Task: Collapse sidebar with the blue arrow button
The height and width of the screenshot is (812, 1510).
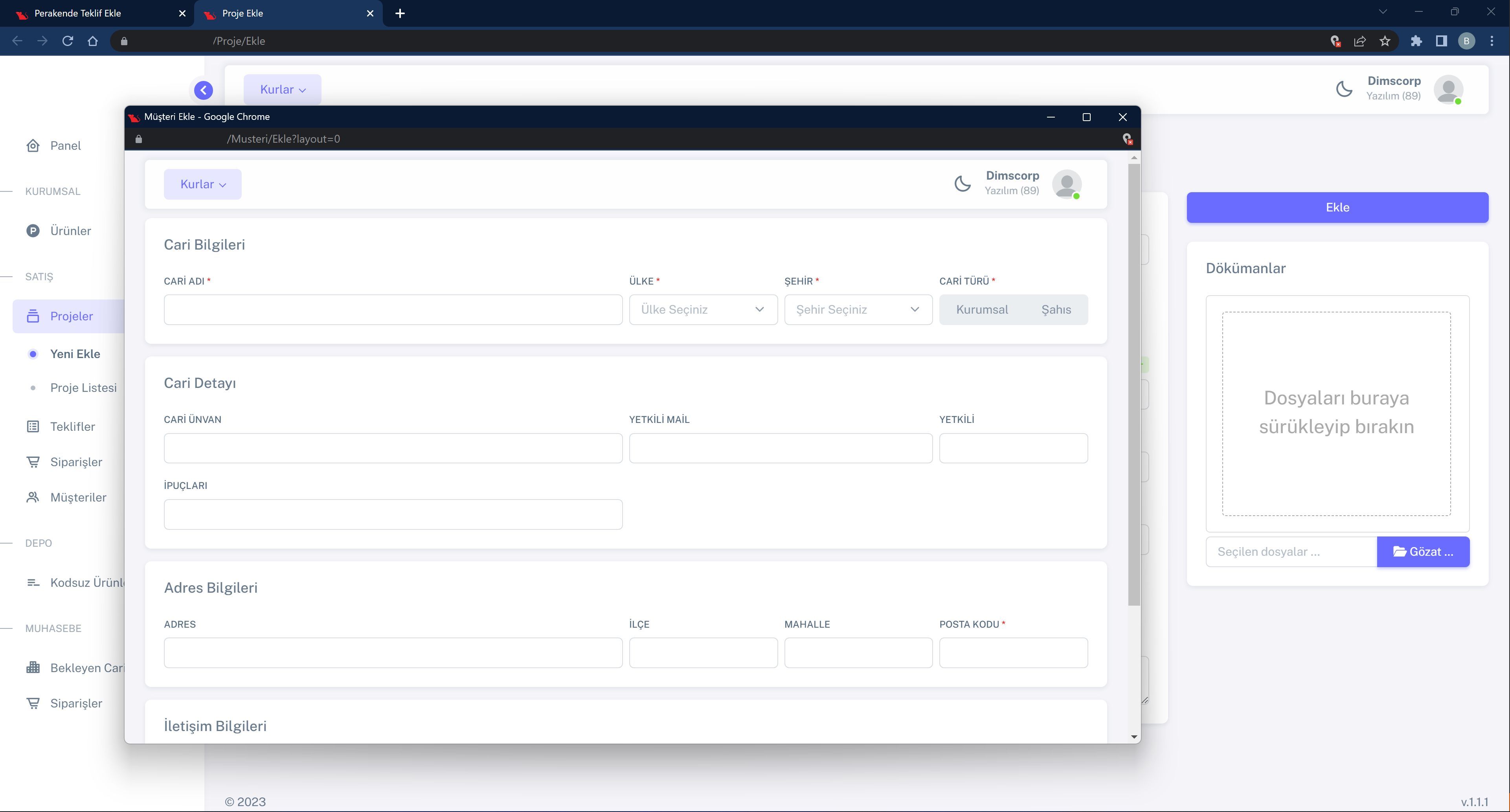Action: coord(204,90)
